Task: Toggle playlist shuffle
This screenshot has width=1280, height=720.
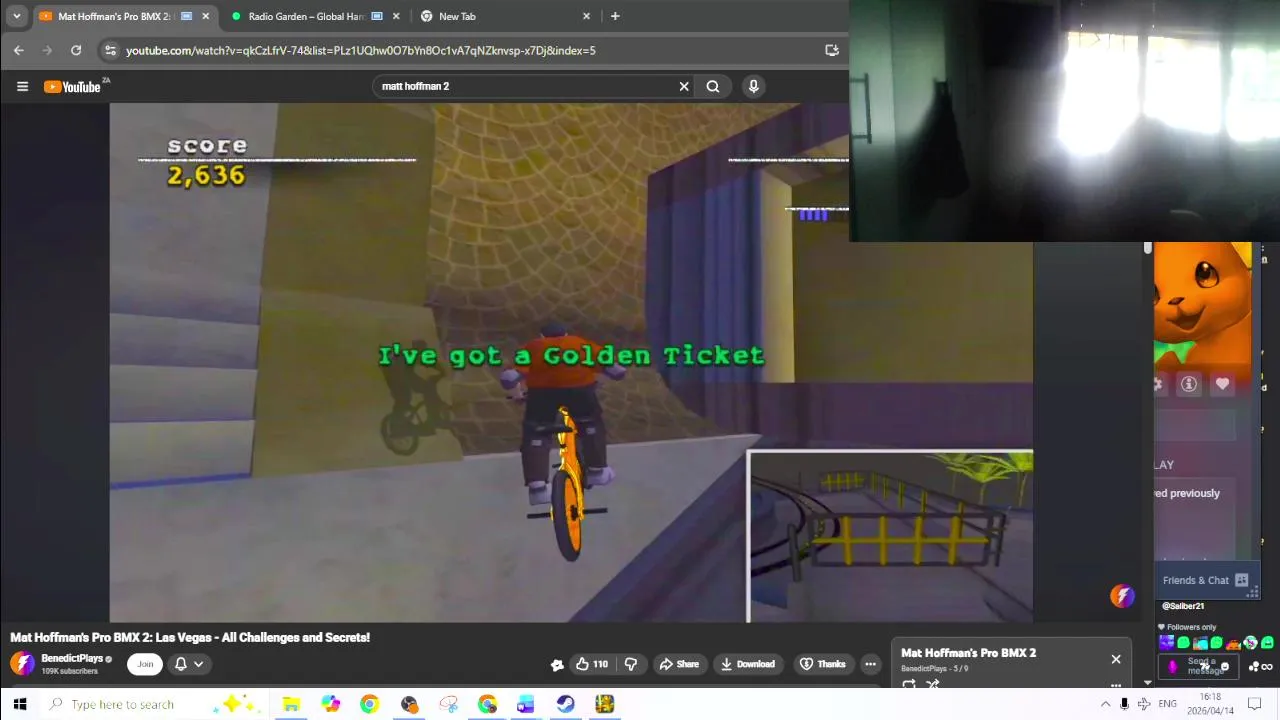Action: (x=933, y=685)
